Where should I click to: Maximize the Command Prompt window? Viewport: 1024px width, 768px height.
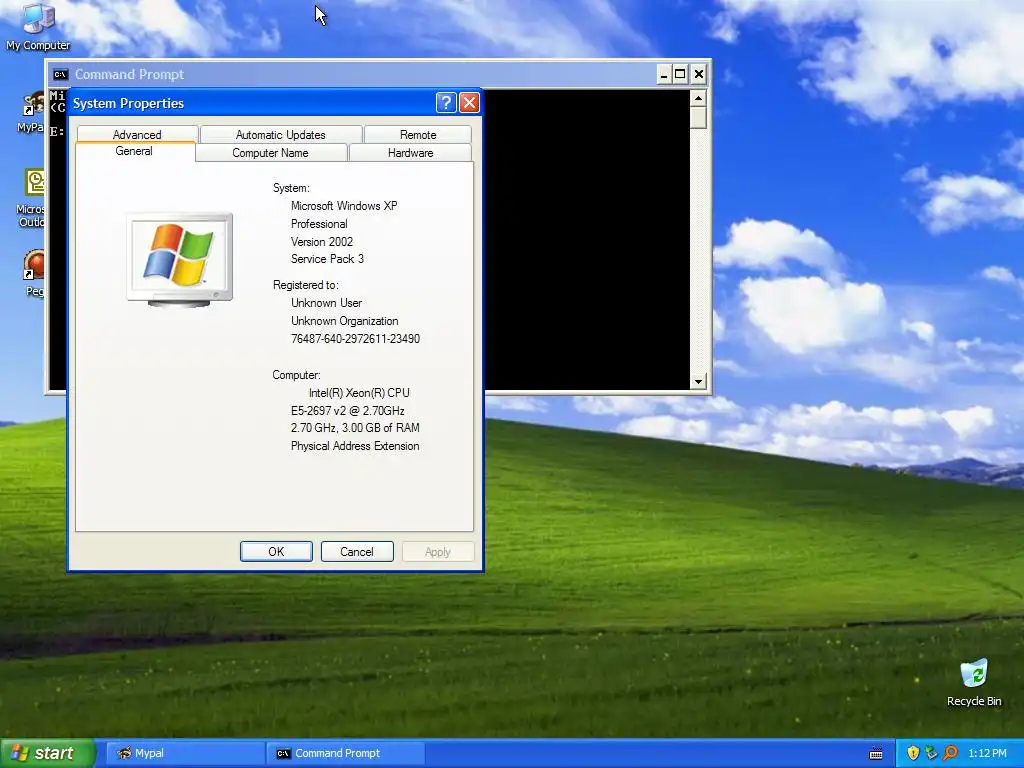pyautogui.click(x=680, y=74)
